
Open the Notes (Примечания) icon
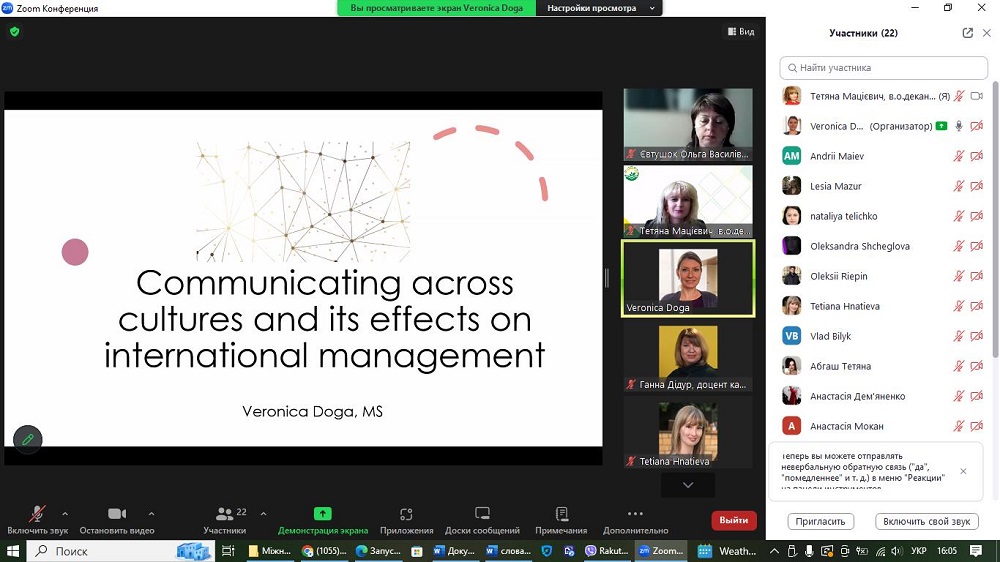[561, 514]
